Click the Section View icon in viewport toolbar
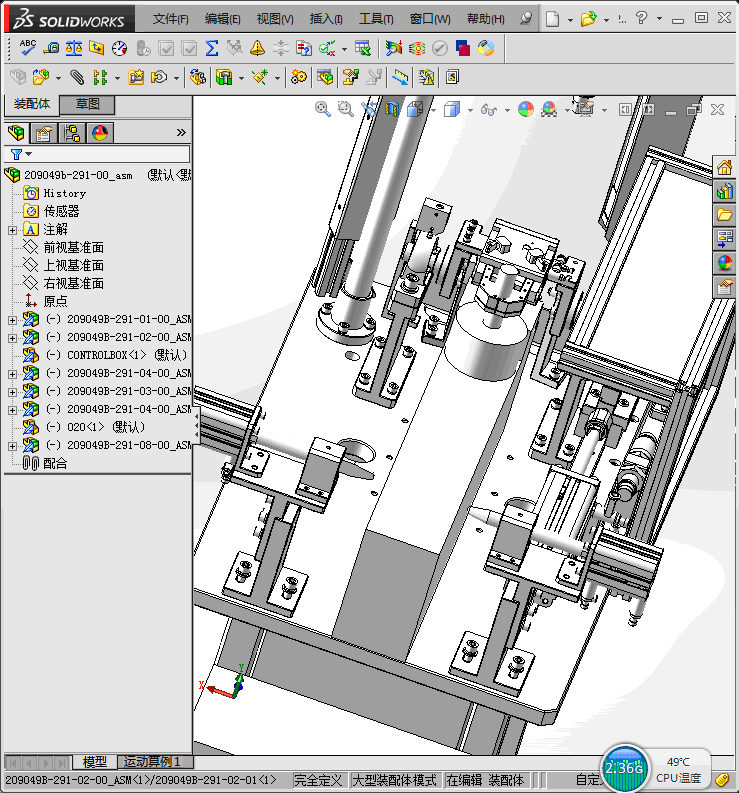The width and height of the screenshot is (739, 793). coord(392,109)
